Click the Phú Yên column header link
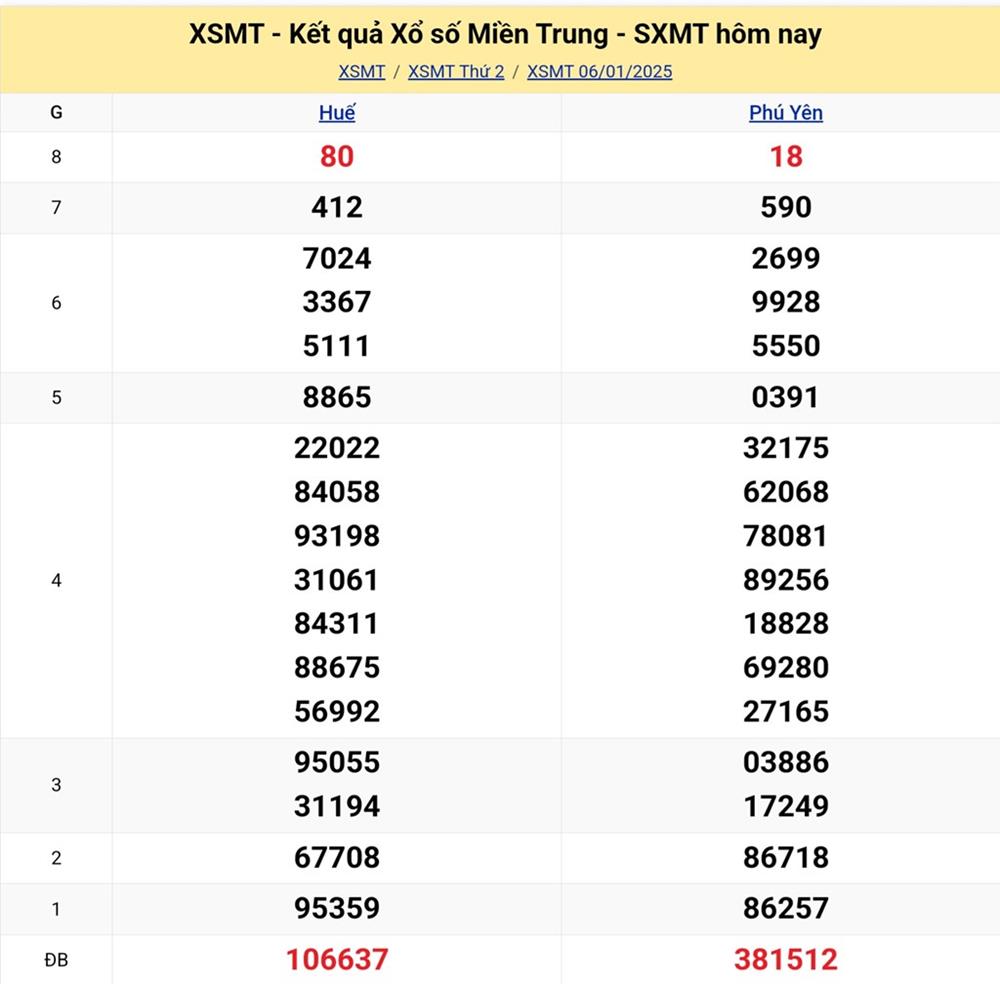 tap(786, 113)
